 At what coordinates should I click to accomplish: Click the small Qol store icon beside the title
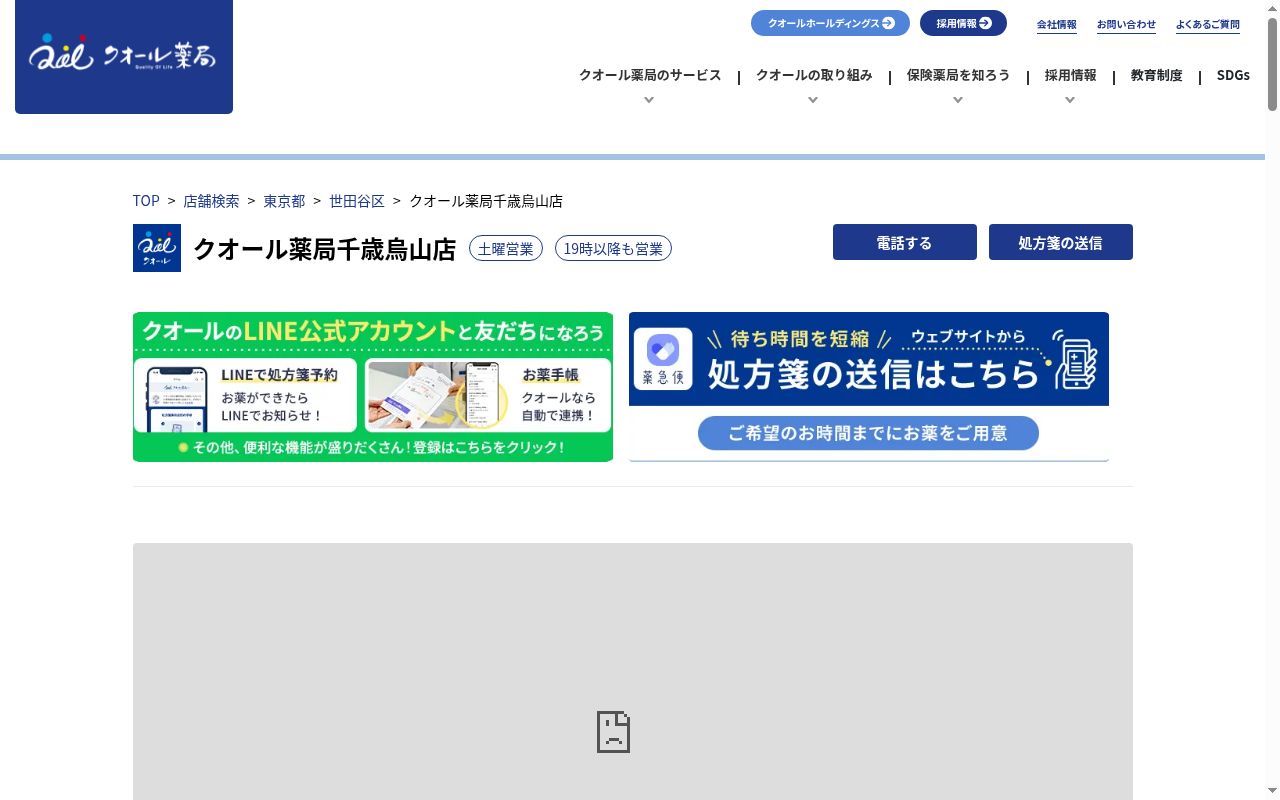click(157, 248)
